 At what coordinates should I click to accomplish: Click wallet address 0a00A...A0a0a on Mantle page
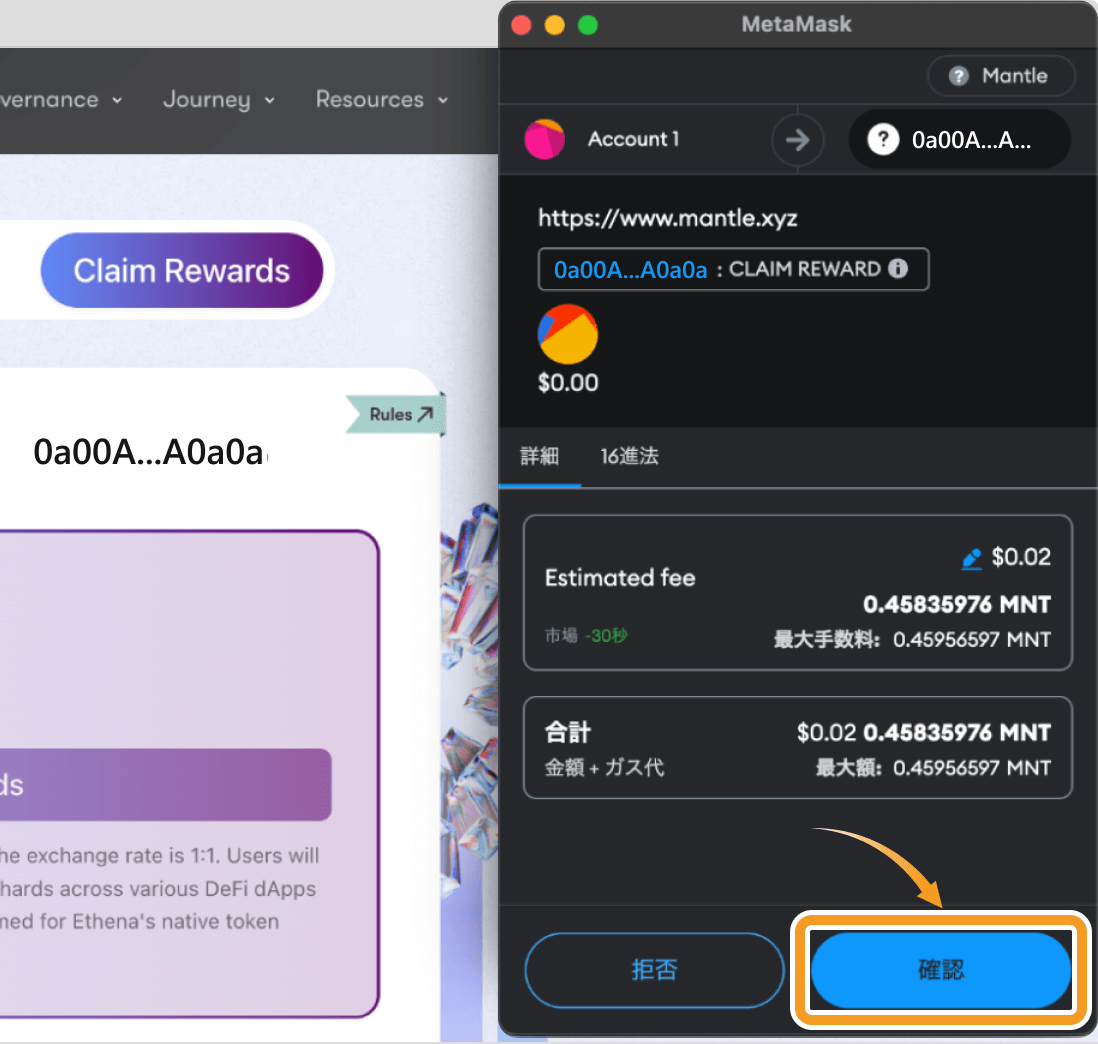pyautogui.click(x=149, y=452)
